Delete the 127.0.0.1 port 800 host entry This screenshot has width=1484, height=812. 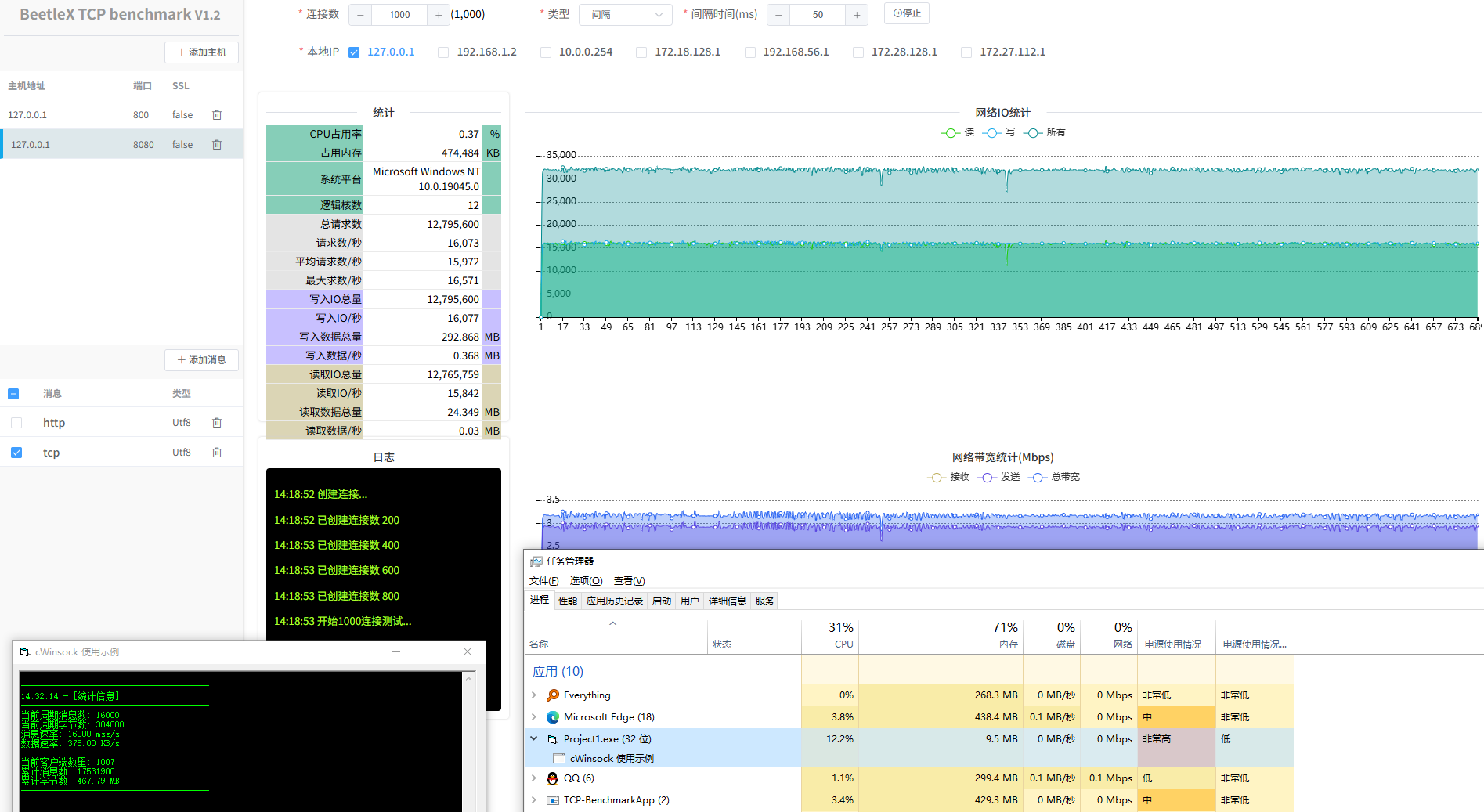[x=217, y=115]
